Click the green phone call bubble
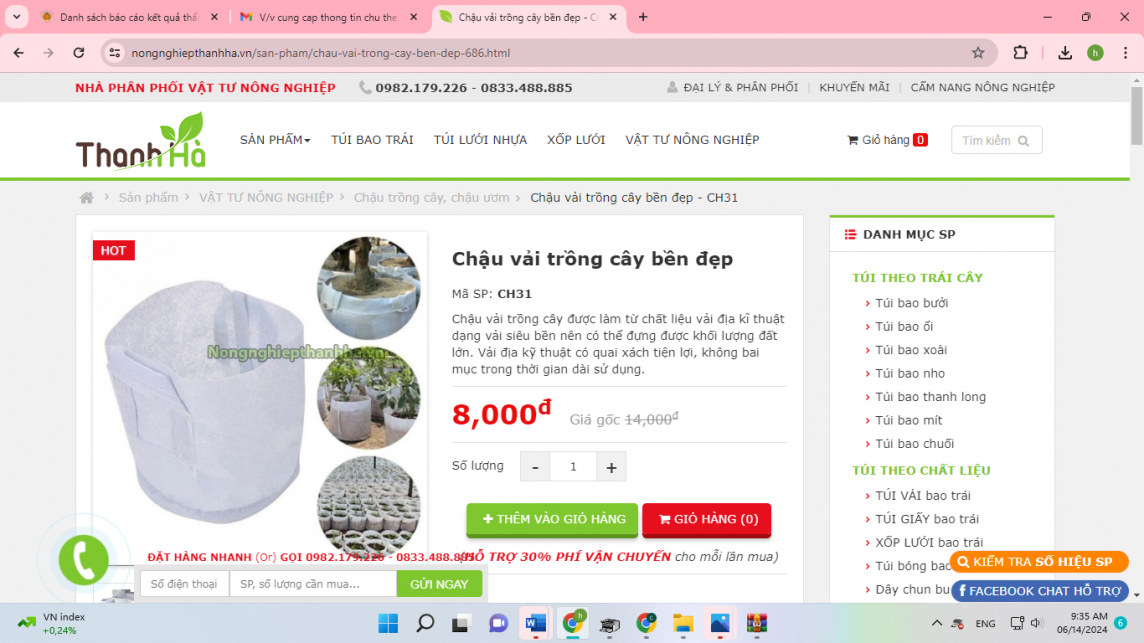The height and width of the screenshot is (643, 1144). coord(84,560)
